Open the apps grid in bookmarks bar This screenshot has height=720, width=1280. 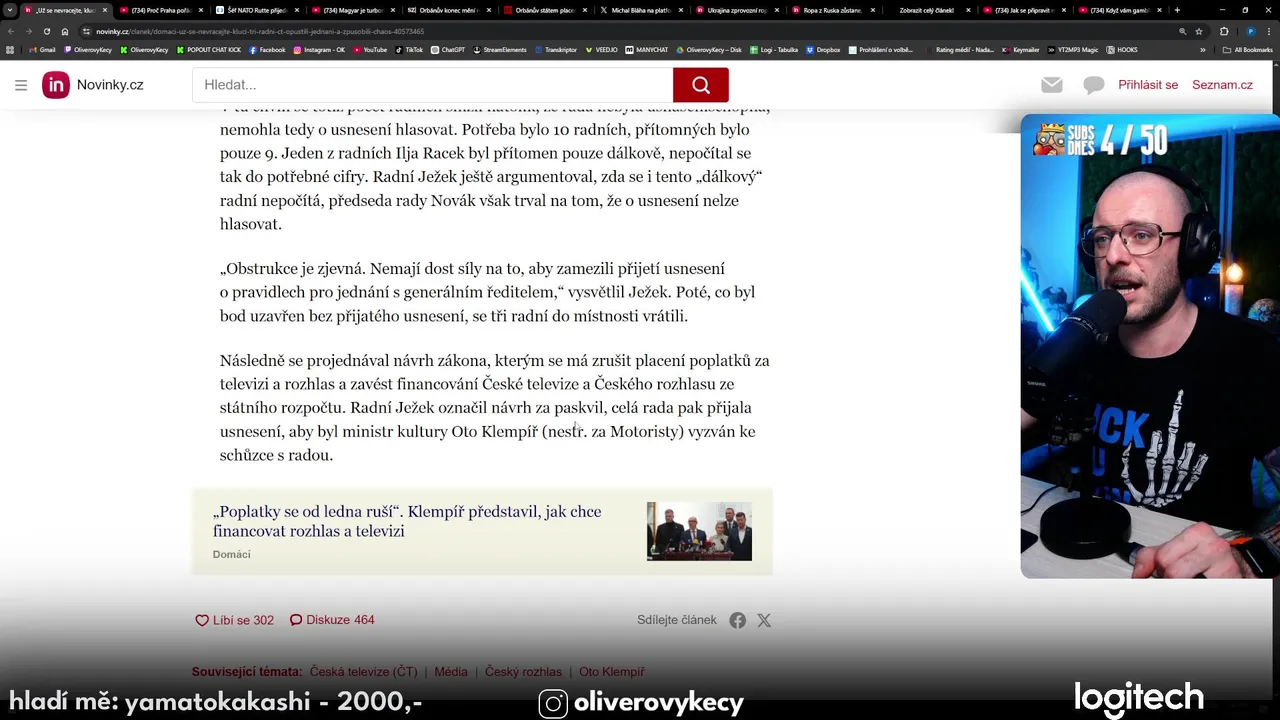click(x=10, y=49)
